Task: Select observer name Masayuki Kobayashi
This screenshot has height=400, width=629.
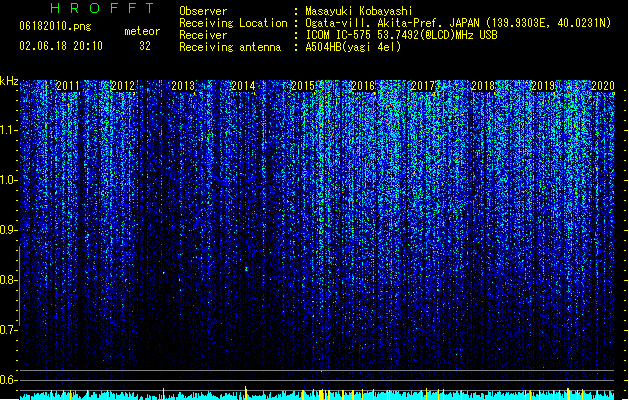Action: point(359,11)
